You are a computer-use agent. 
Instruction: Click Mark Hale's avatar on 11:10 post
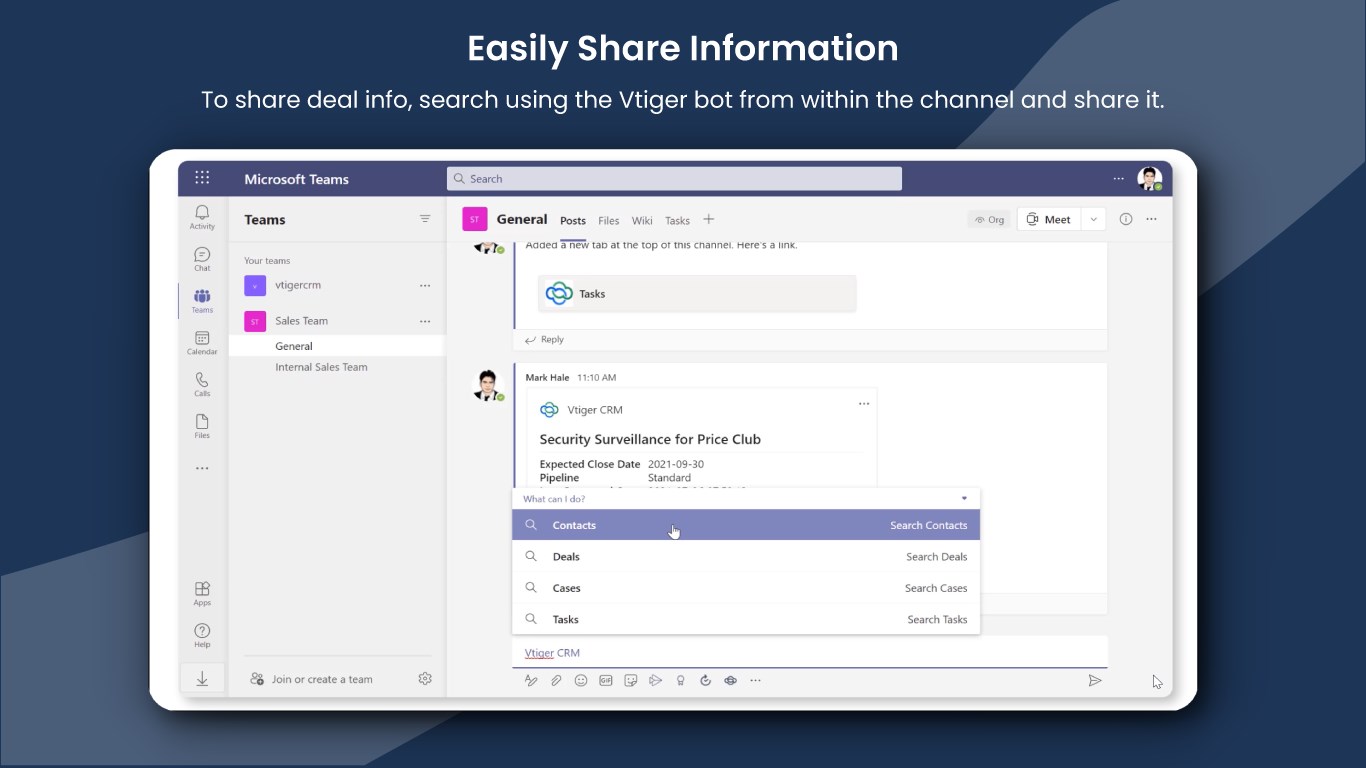click(486, 384)
